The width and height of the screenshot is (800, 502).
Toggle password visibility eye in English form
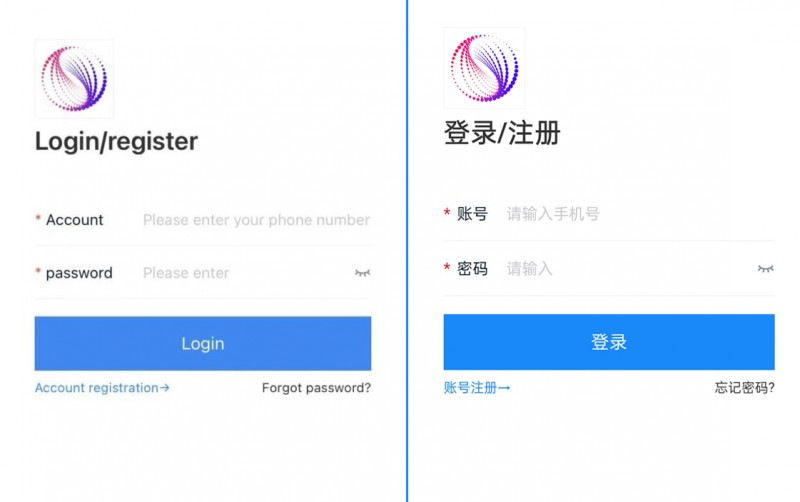click(x=362, y=273)
